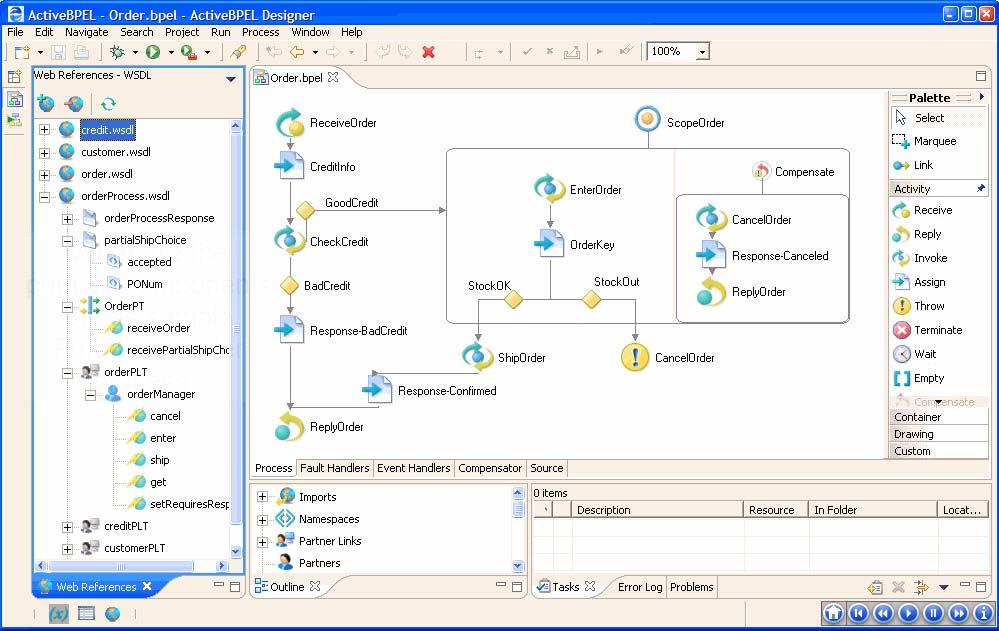Click the Outline panel vertical scrollbar

(518, 529)
